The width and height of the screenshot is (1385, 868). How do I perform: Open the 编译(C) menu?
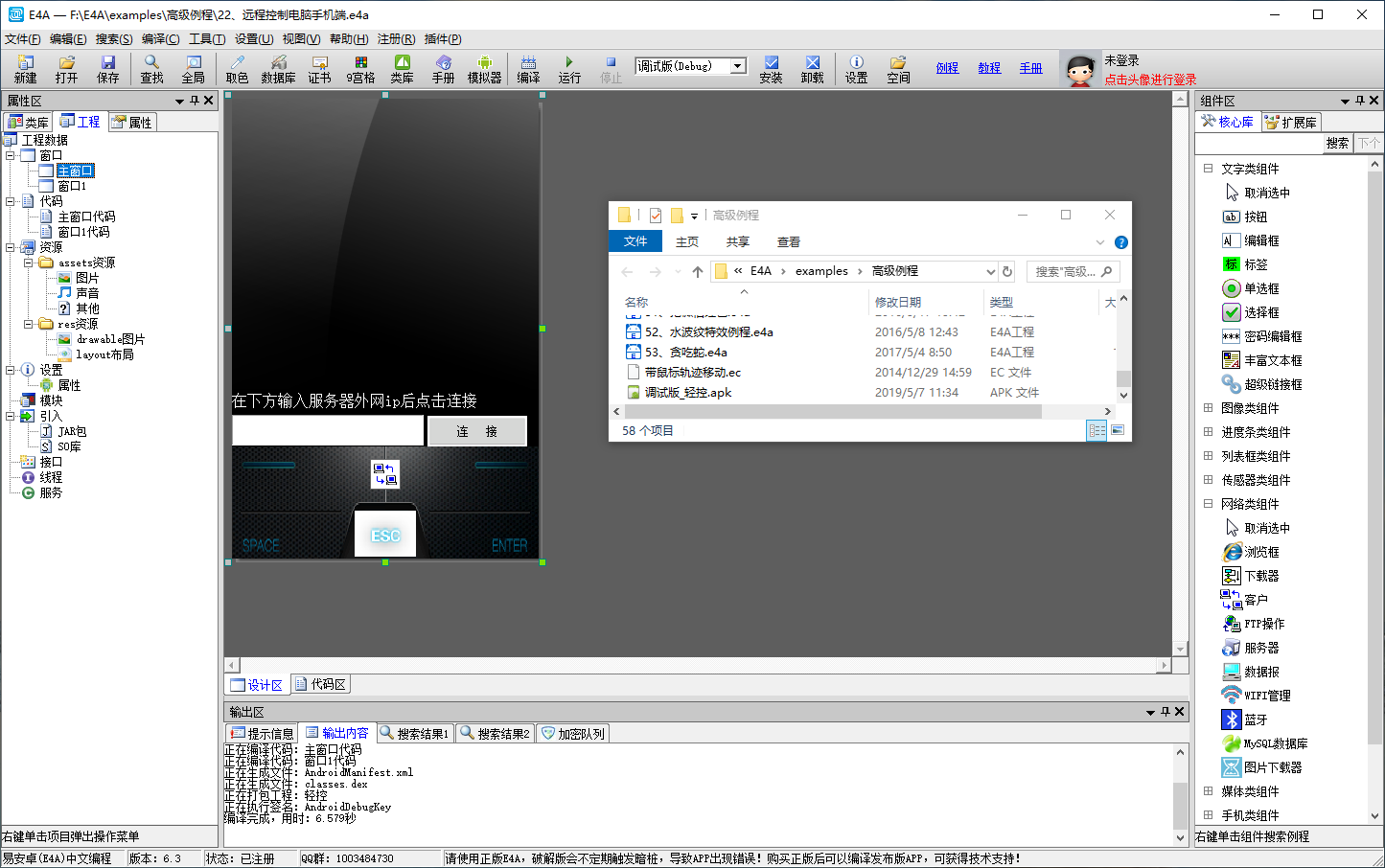160,39
